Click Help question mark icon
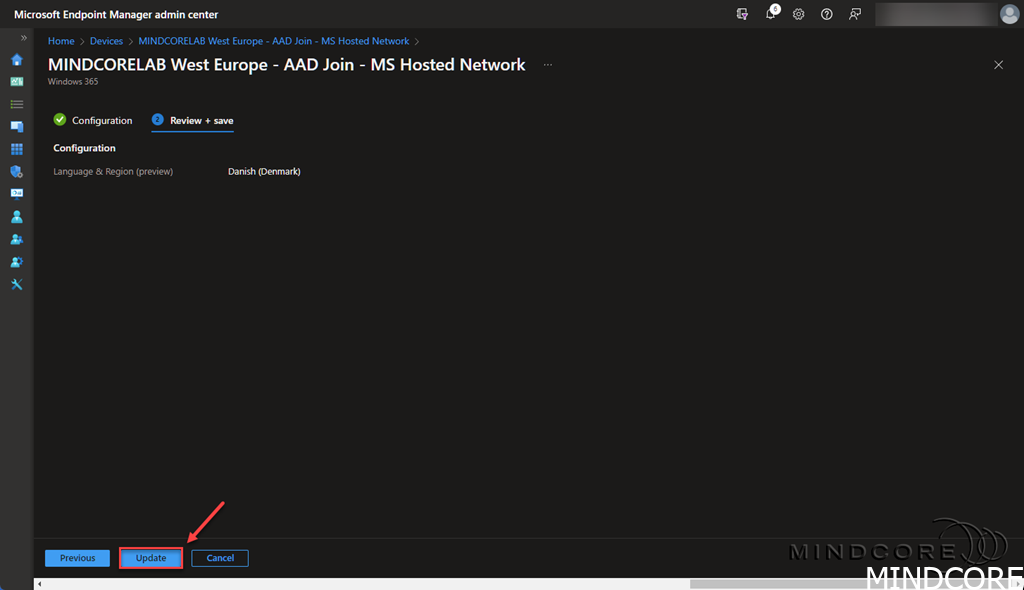Screen dimensions: 1024x590 827,14
